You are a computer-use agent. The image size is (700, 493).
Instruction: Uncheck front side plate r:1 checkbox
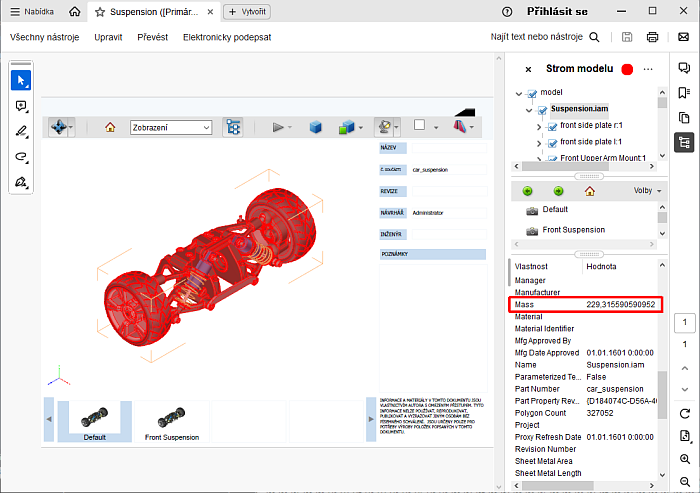tap(551, 126)
